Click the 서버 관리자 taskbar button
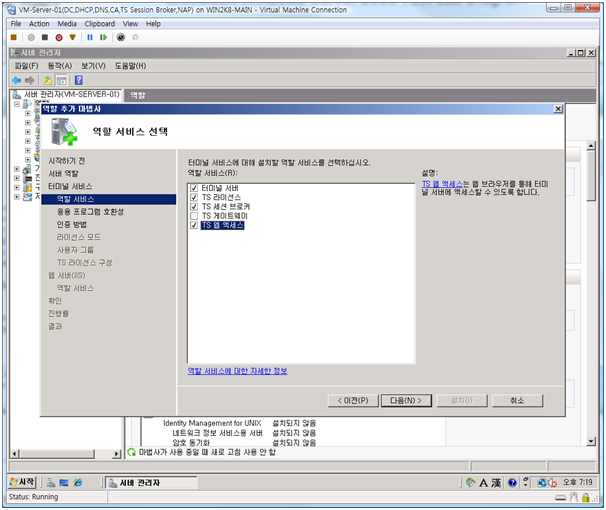The height and width of the screenshot is (510, 606). point(151,483)
